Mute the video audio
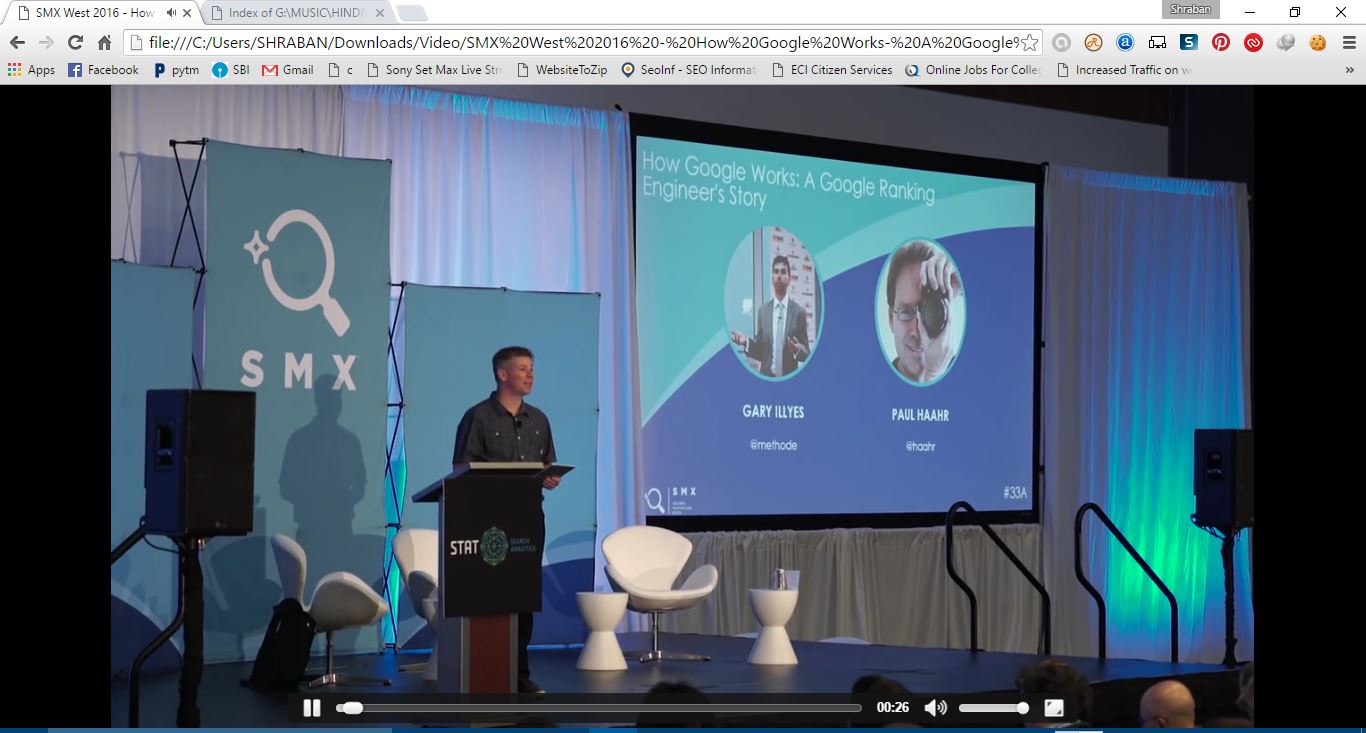 (936, 707)
